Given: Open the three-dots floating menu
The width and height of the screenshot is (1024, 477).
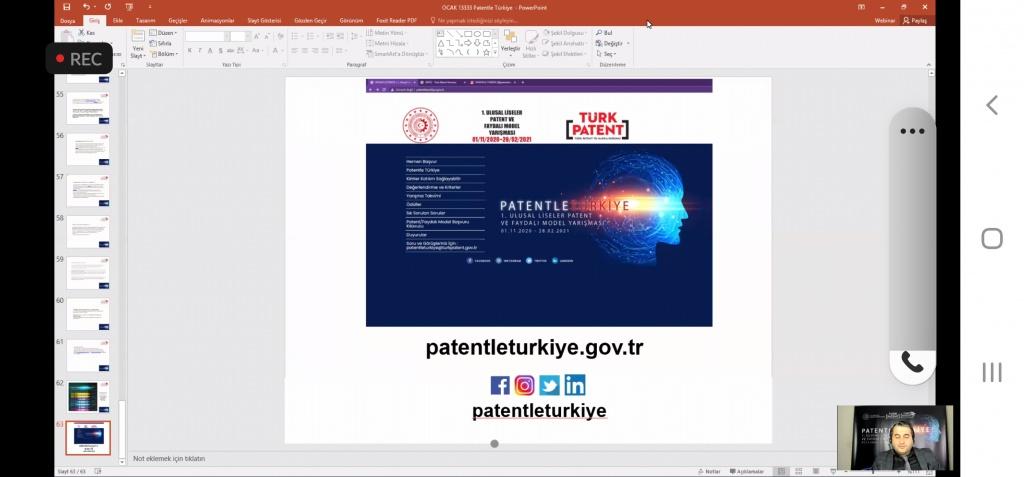Looking at the screenshot, I should click(912, 131).
